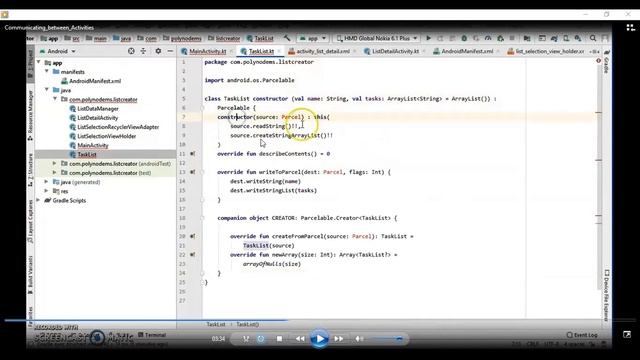Open Device File Explorer side panel
The width and height of the screenshot is (640, 360).
[x=607, y=295]
